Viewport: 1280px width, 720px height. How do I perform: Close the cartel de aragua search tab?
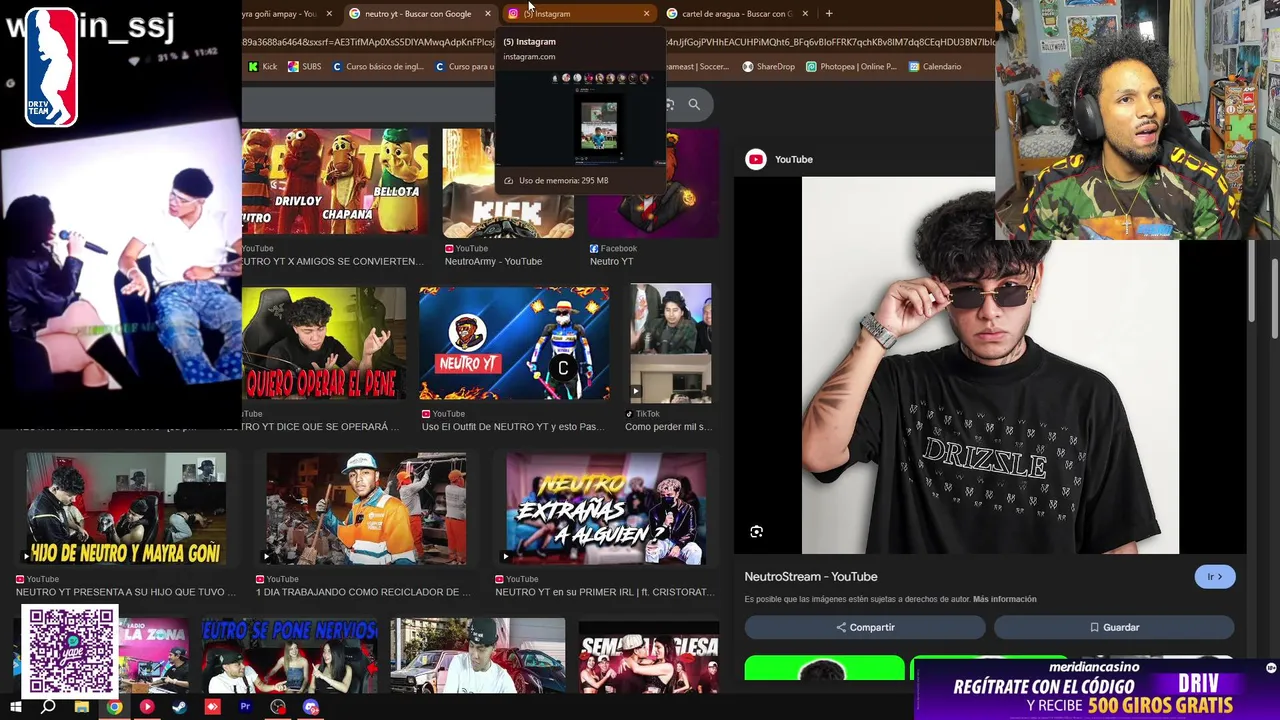coord(805,14)
